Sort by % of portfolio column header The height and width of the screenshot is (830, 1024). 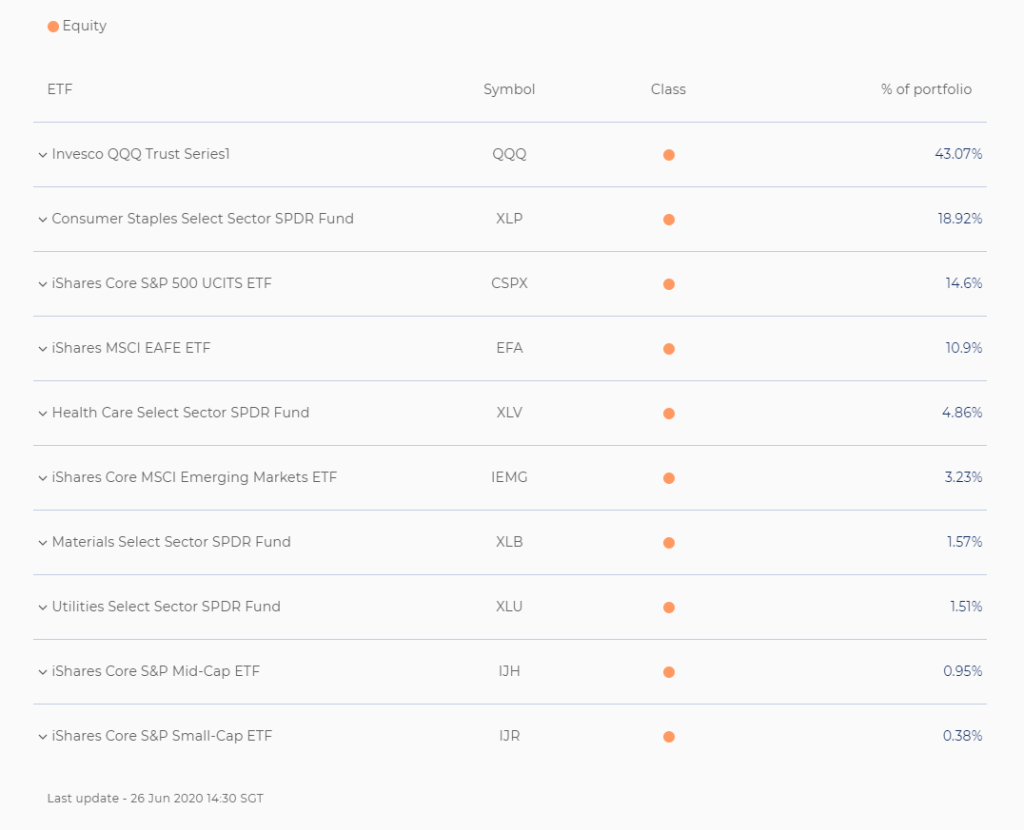click(925, 89)
